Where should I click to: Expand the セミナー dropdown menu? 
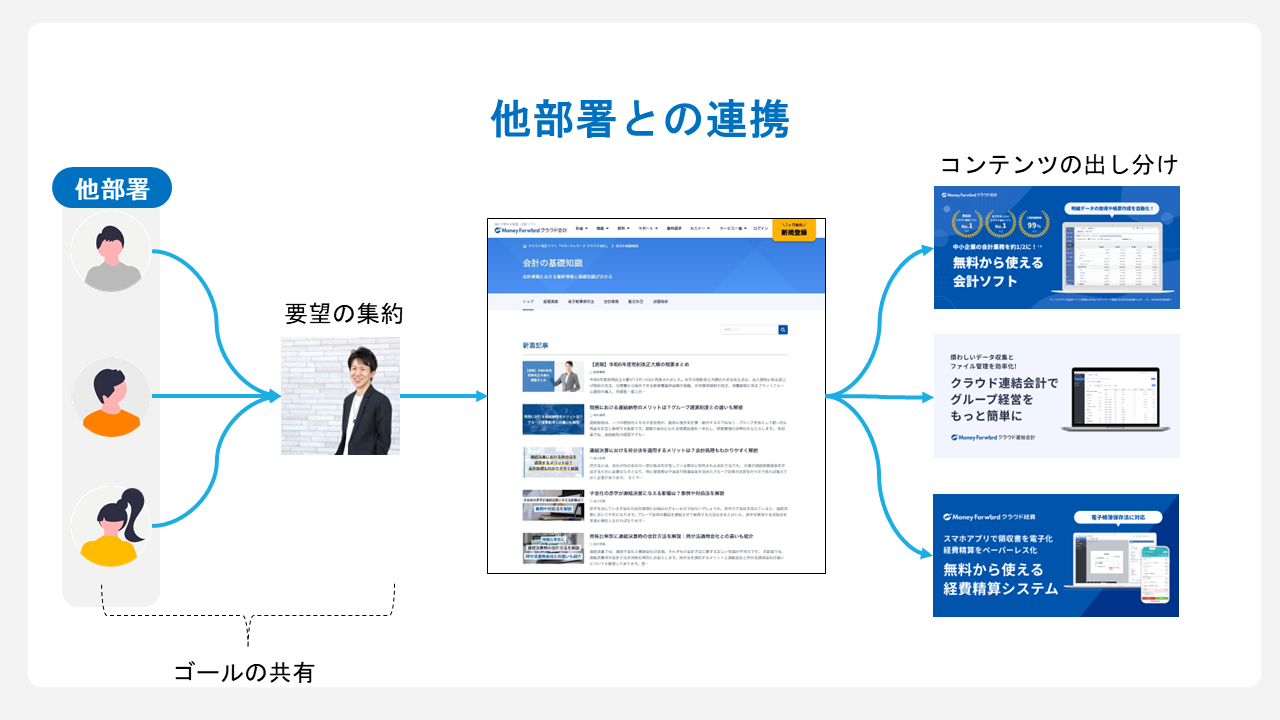[701, 229]
